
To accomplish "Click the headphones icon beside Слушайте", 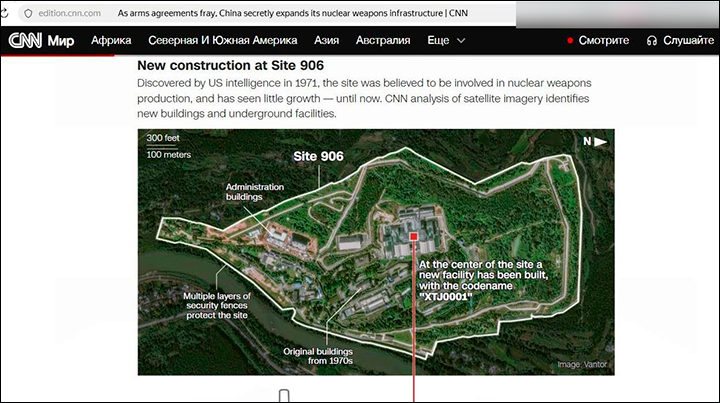I will point(652,41).
